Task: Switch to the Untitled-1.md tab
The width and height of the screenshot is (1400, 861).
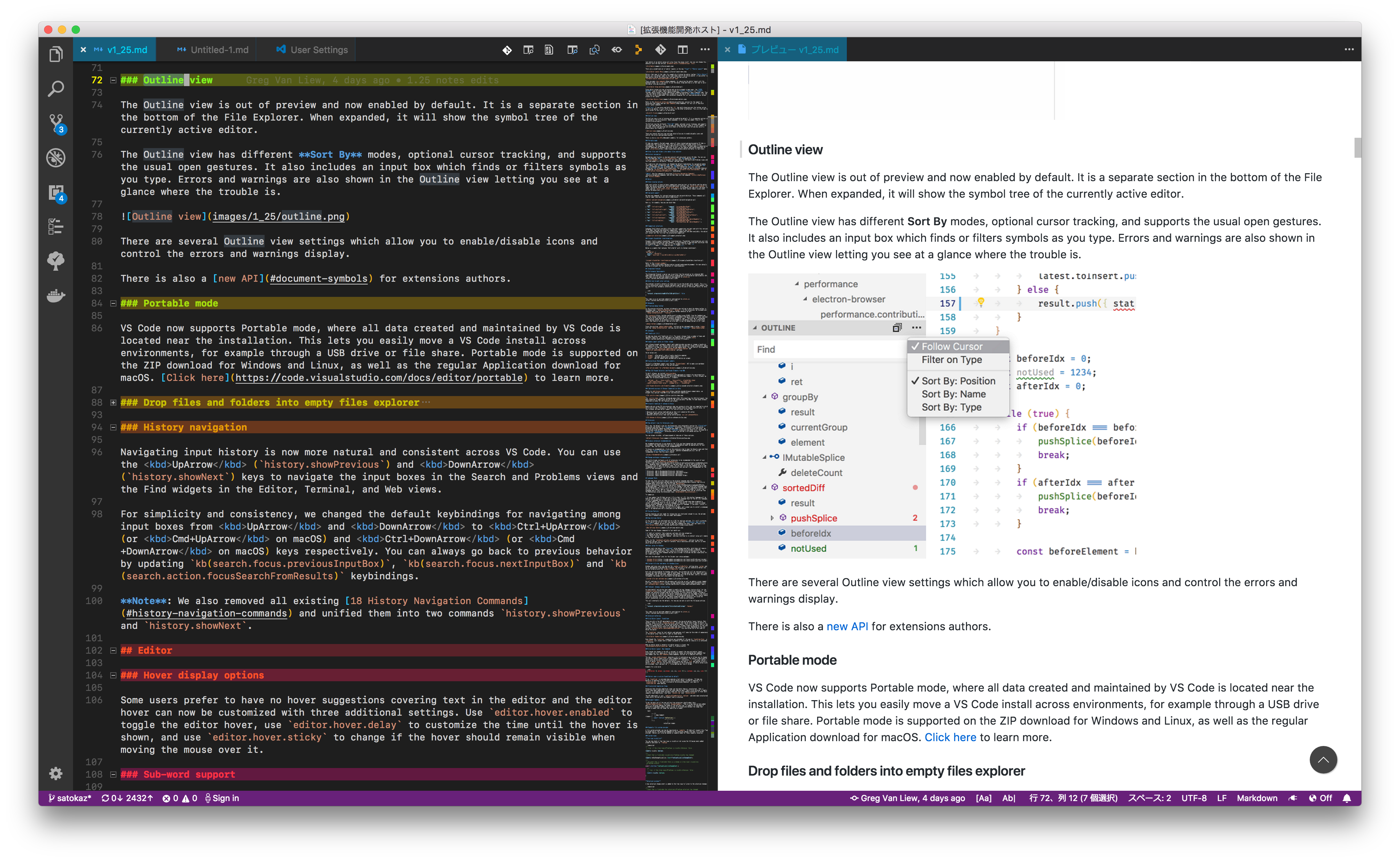Action: [219, 50]
